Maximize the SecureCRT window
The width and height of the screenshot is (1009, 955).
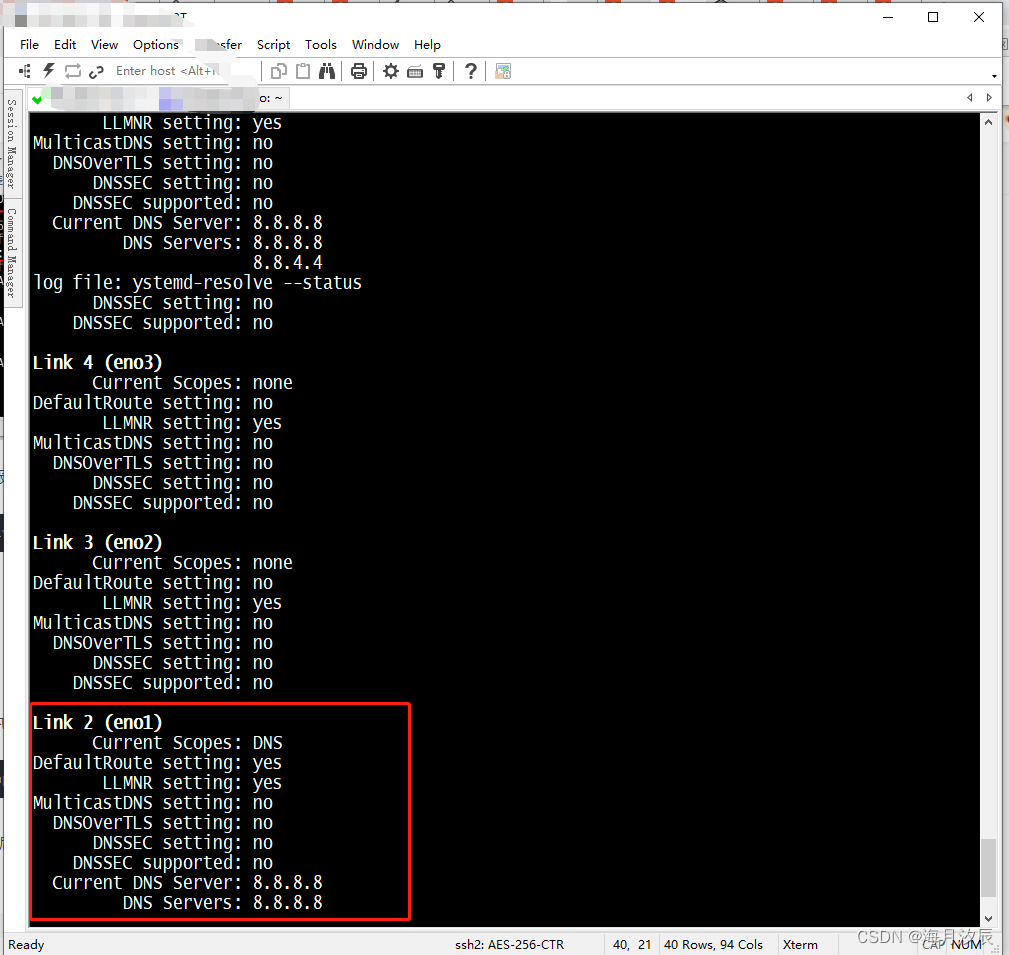(933, 17)
